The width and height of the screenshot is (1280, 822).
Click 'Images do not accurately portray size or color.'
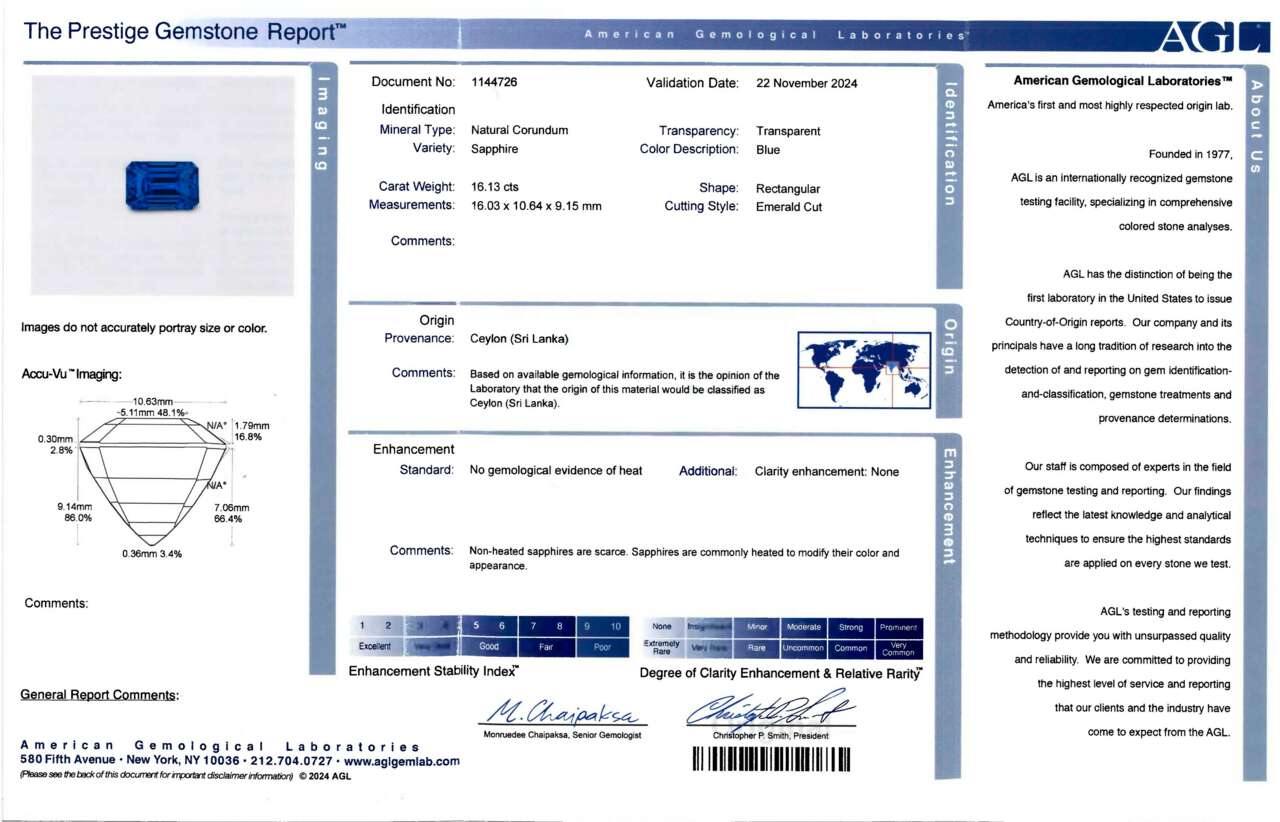point(144,328)
